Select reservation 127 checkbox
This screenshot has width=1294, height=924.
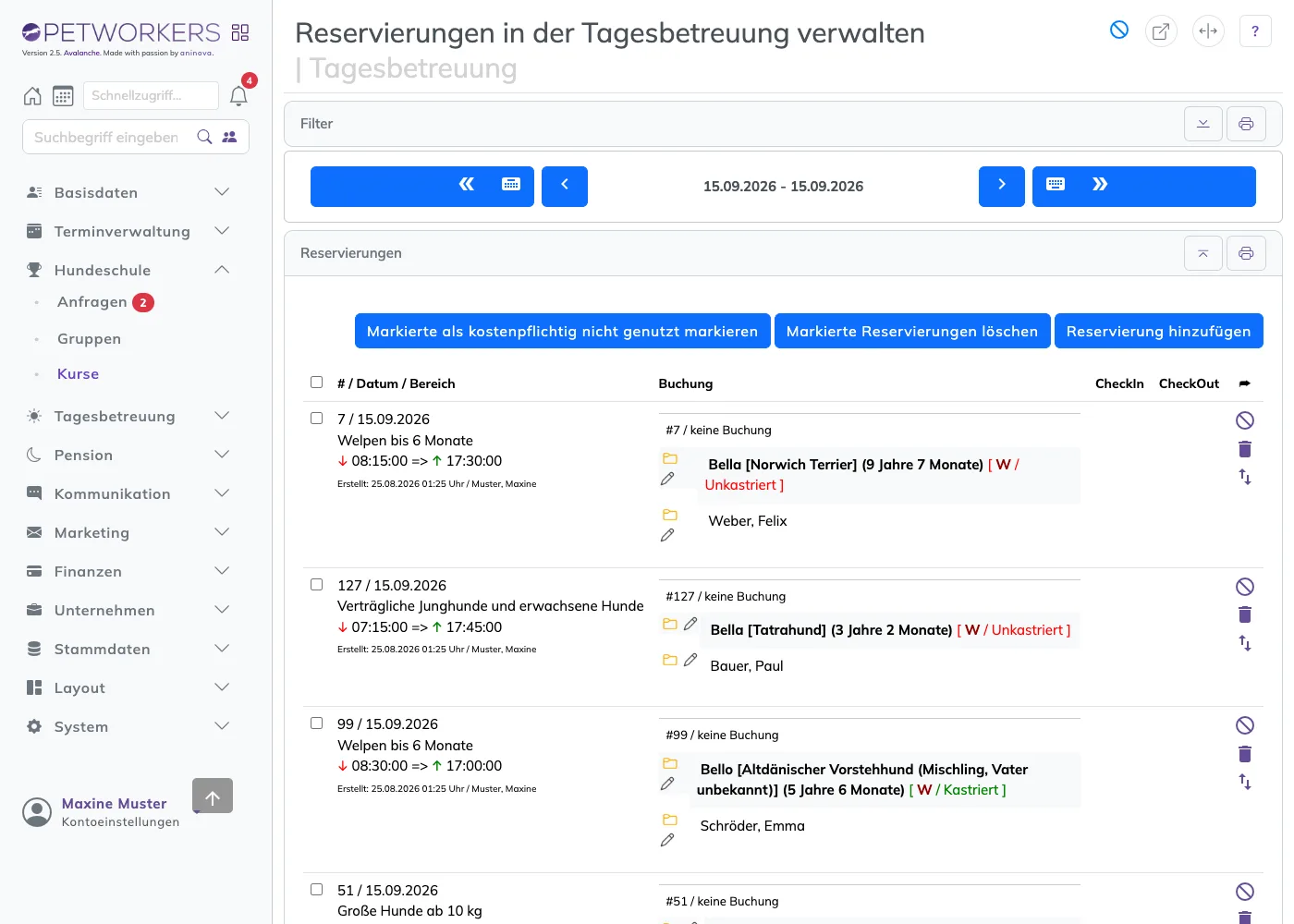(316, 584)
